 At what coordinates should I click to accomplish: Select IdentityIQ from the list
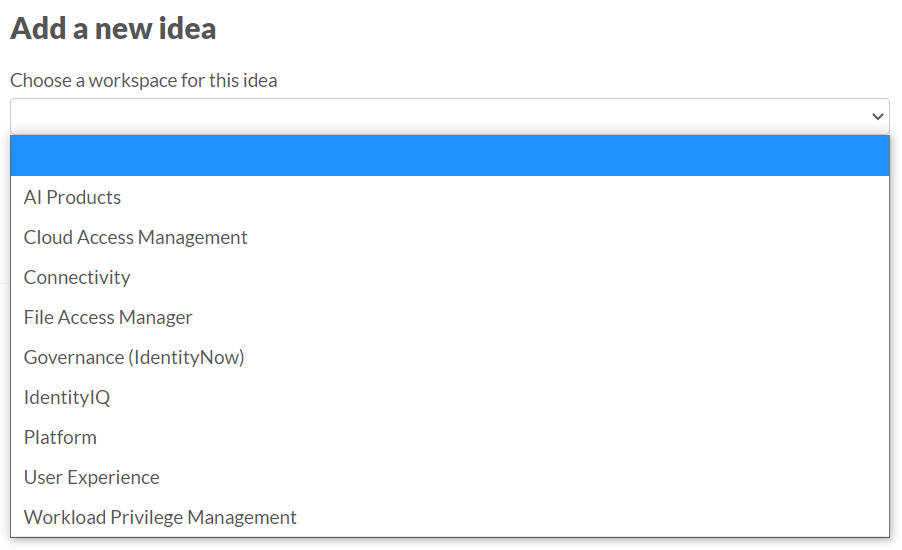pos(67,397)
